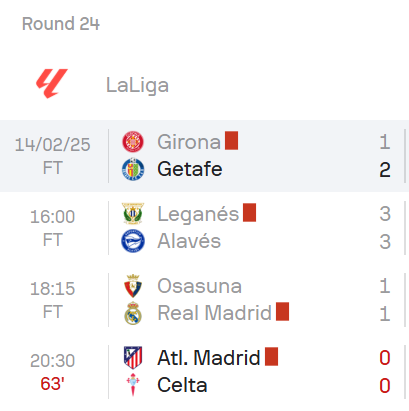
Task: Click the red card next to Girona
Action: (231, 141)
